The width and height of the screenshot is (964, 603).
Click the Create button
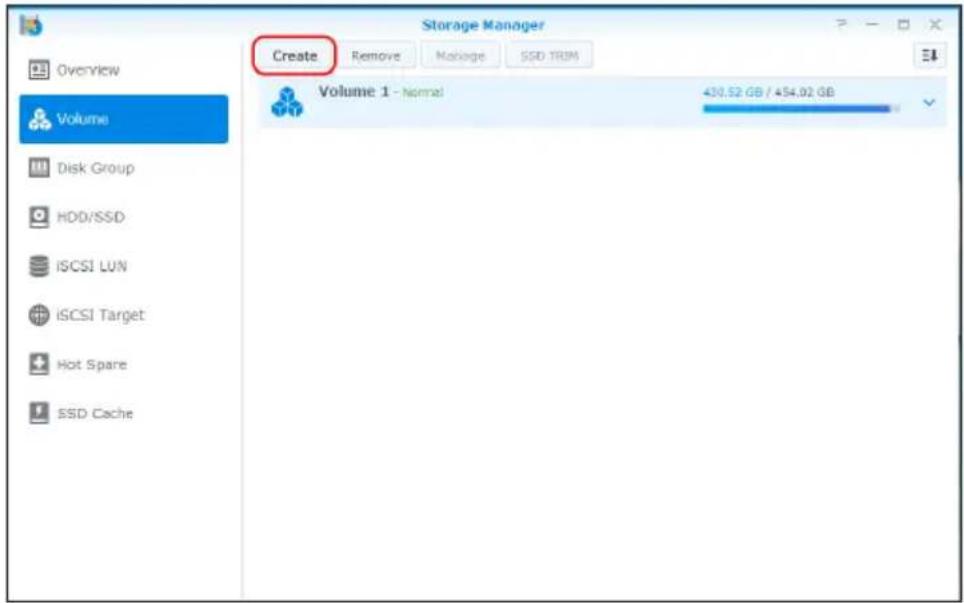click(294, 56)
